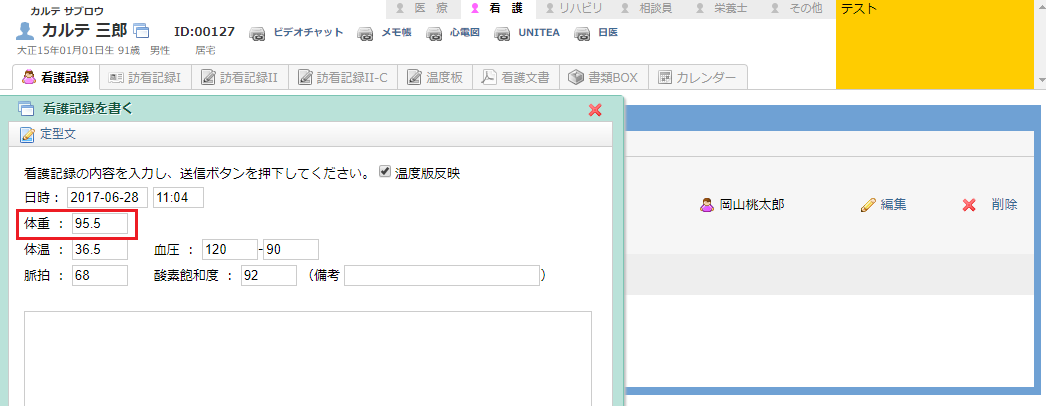Switch to the 訪看記録II tab

pyautogui.click(x=239, y=77)
